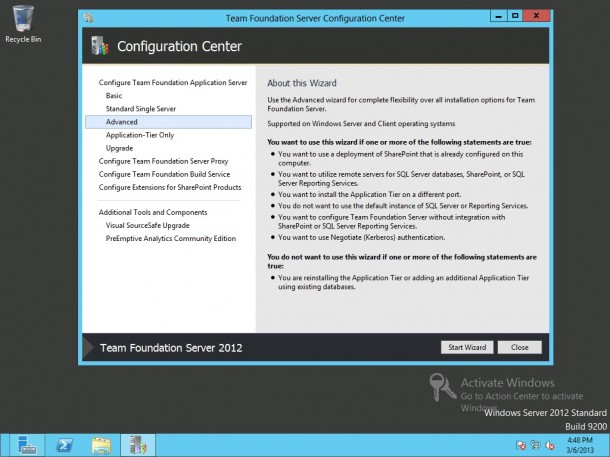This screenshot has width=610, height=457.
Task: Click the Server Manager taskbar icon
Action: 27,445
